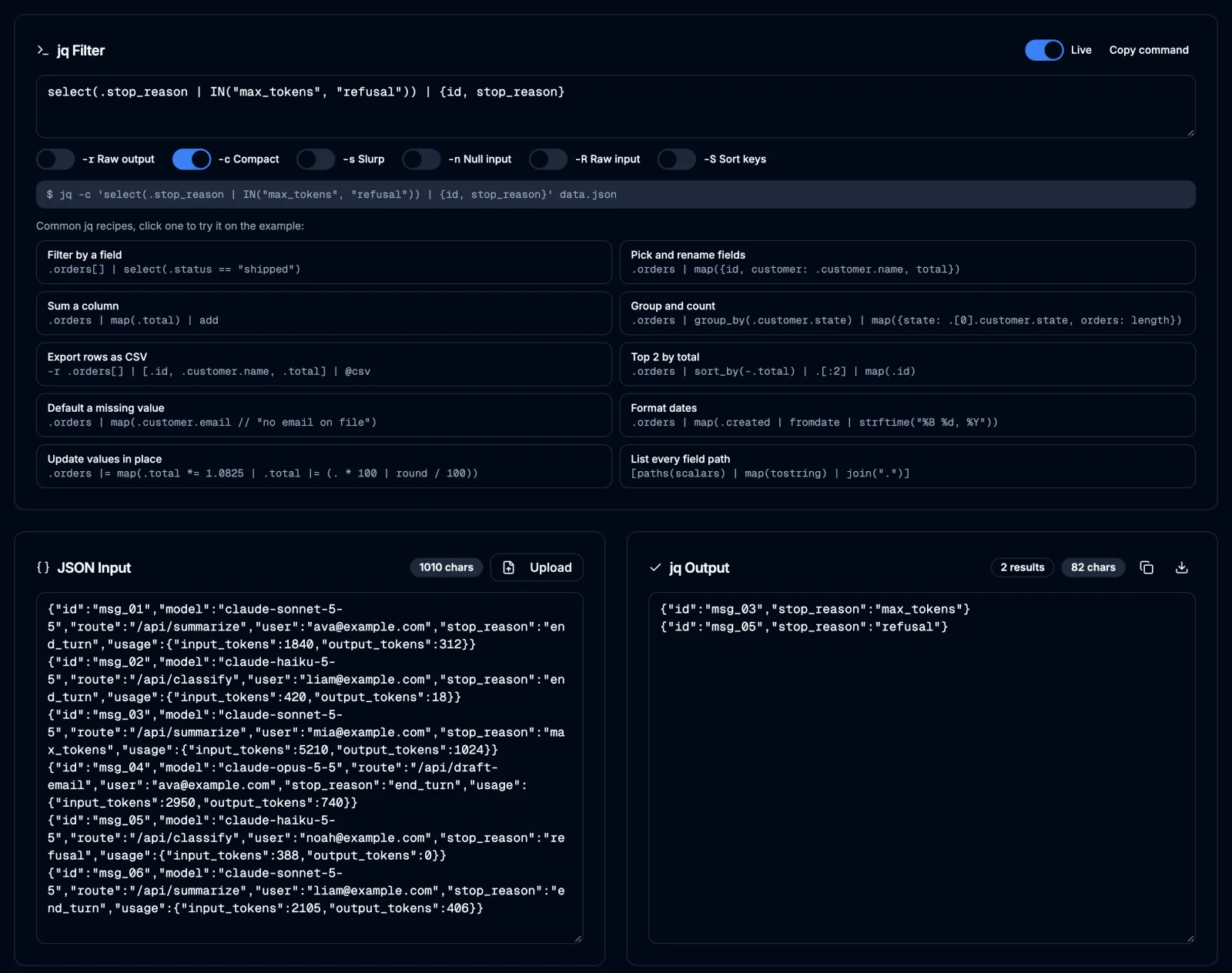Grab the JSON Input textarea resize handle
This screenshot has height=973, width=1232.
[578, 938]
